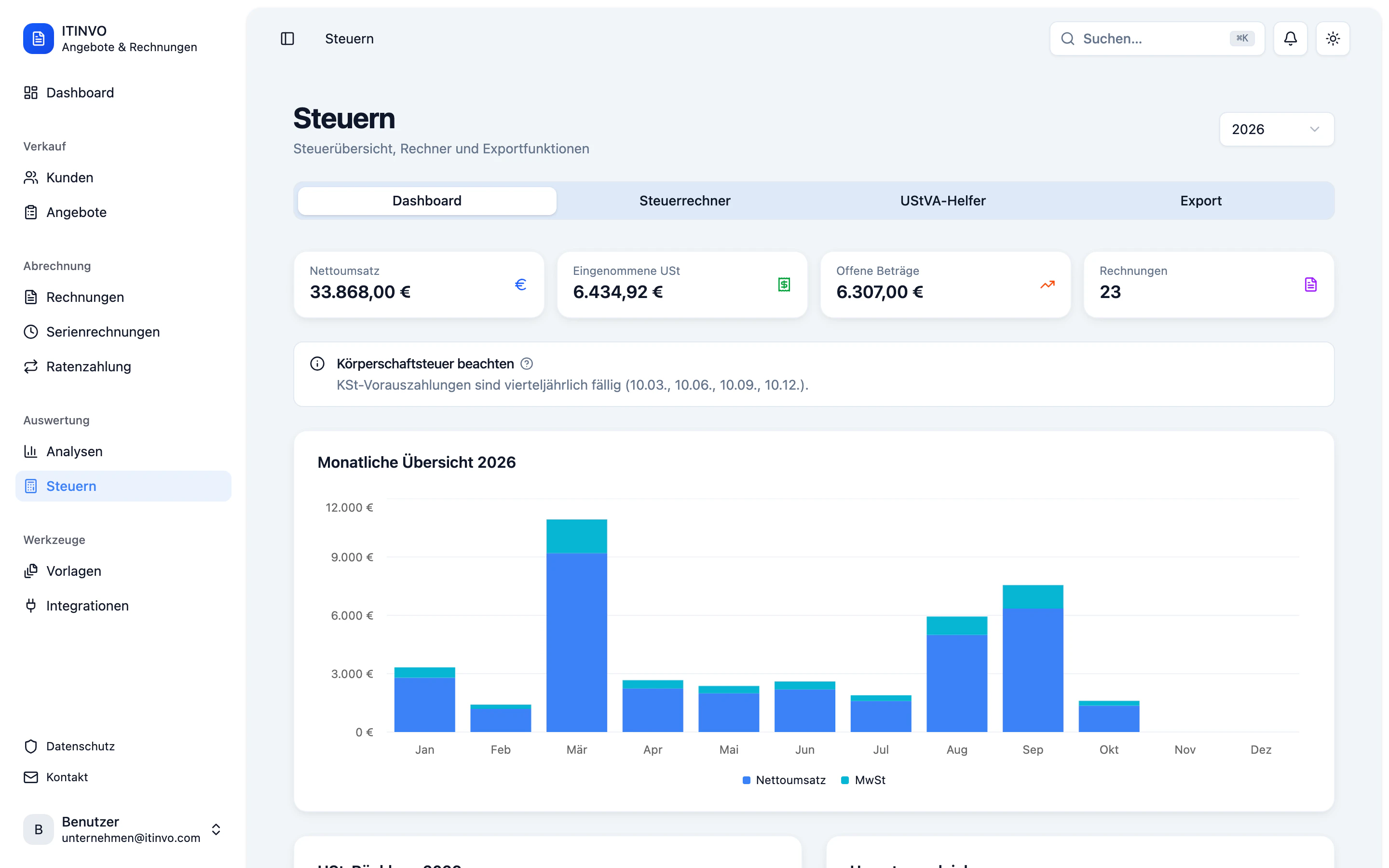Click the trend arrow in Offene Beträge card

point(1048,285)
